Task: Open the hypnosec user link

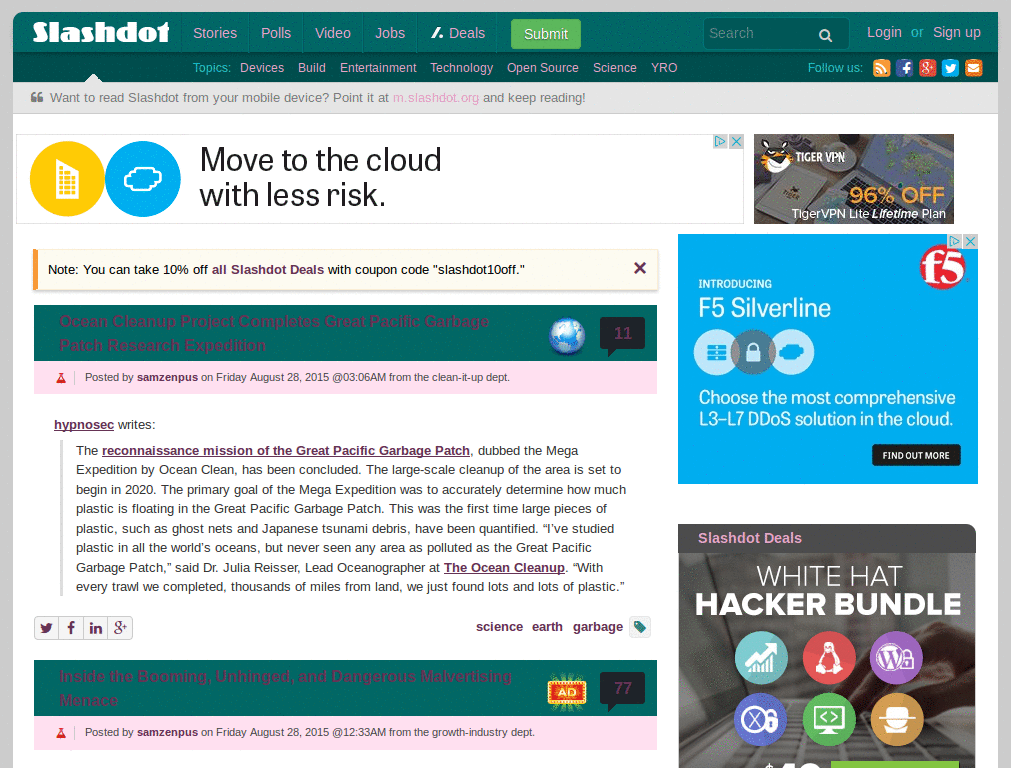Action: (84, 424)
